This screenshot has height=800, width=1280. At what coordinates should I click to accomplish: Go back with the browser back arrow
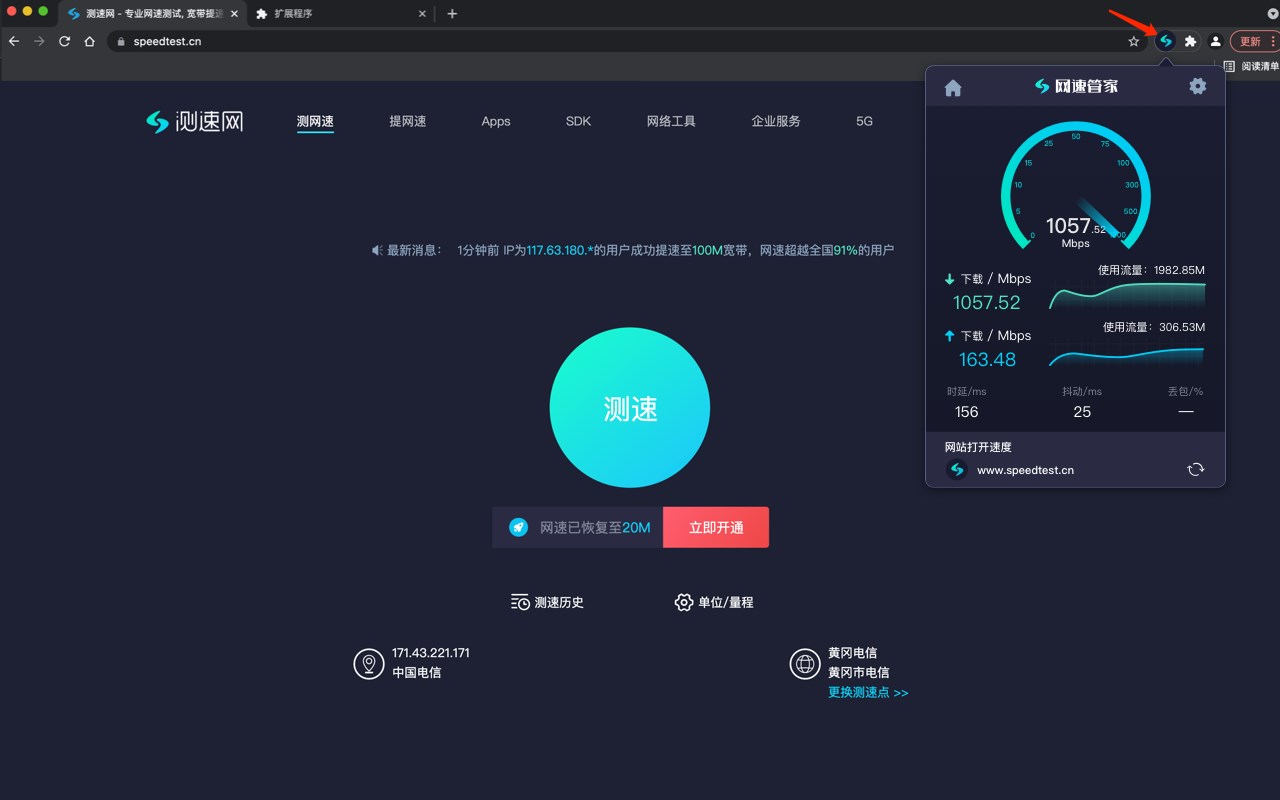[x=14, y=41]
